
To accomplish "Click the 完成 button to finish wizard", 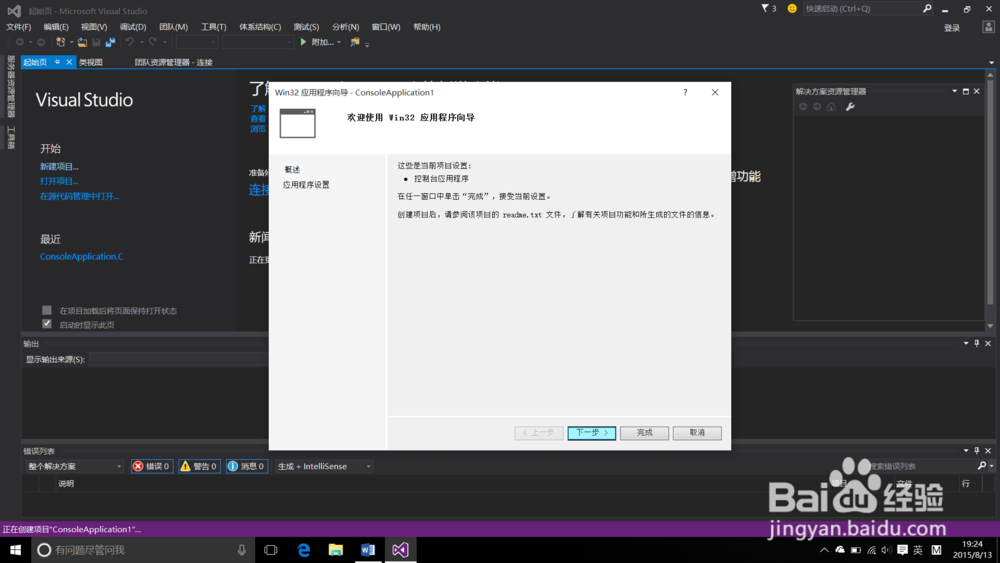I will pos(644,433).
